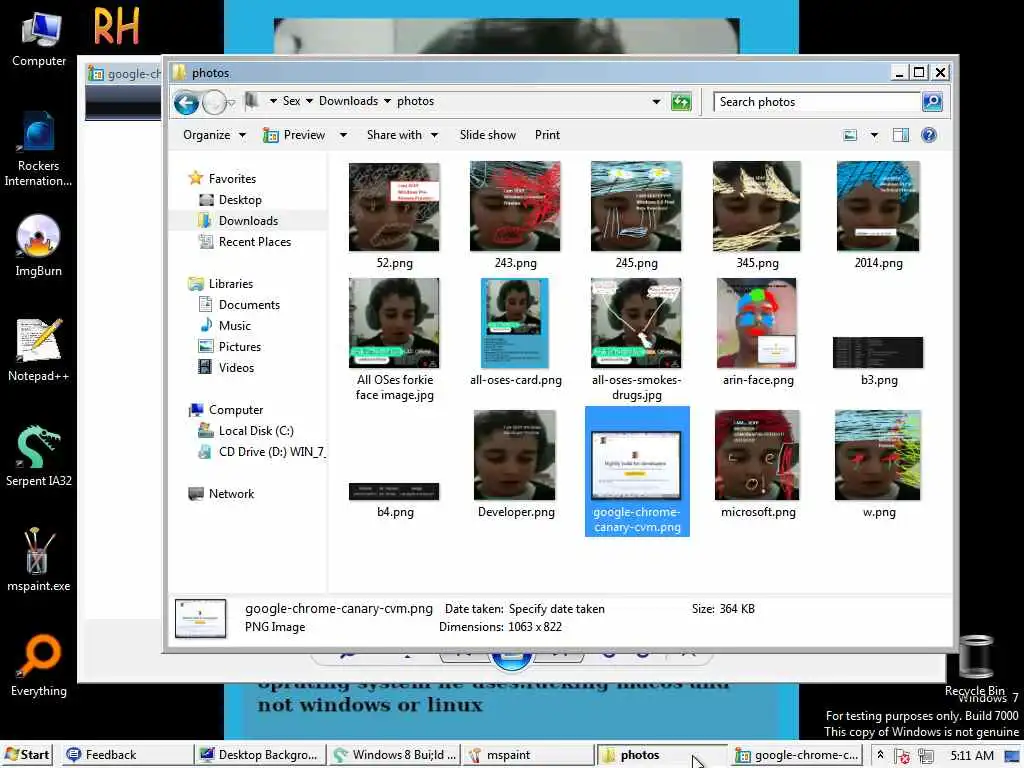The image size is (1024, 768).
Task: Select b4.png thumbnail
Action: click(394, 492)
